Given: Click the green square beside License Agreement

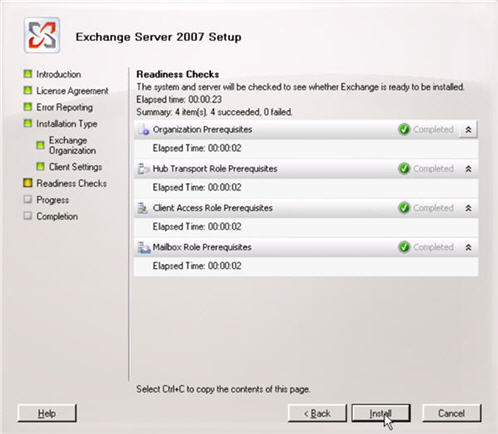Looking at the screenshot, I should (28, 90).
